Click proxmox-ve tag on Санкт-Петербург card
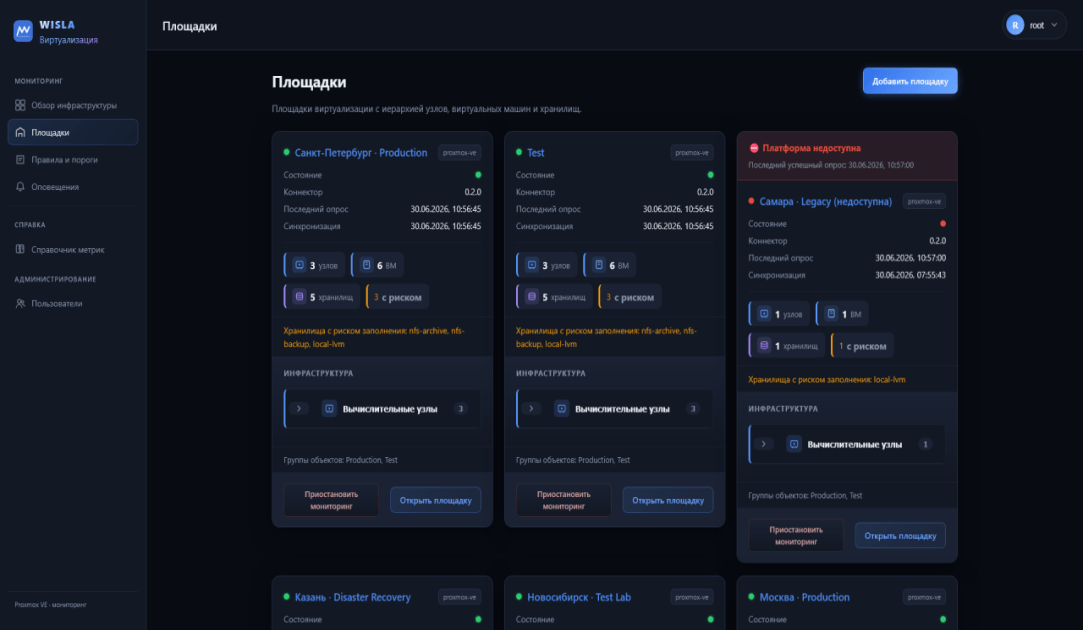The width and height of the screenshot is (1084, 631). pos(460,153)
